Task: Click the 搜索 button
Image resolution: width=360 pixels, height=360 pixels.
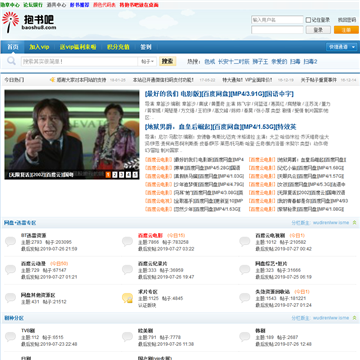Action: click(x=167, y=61)
